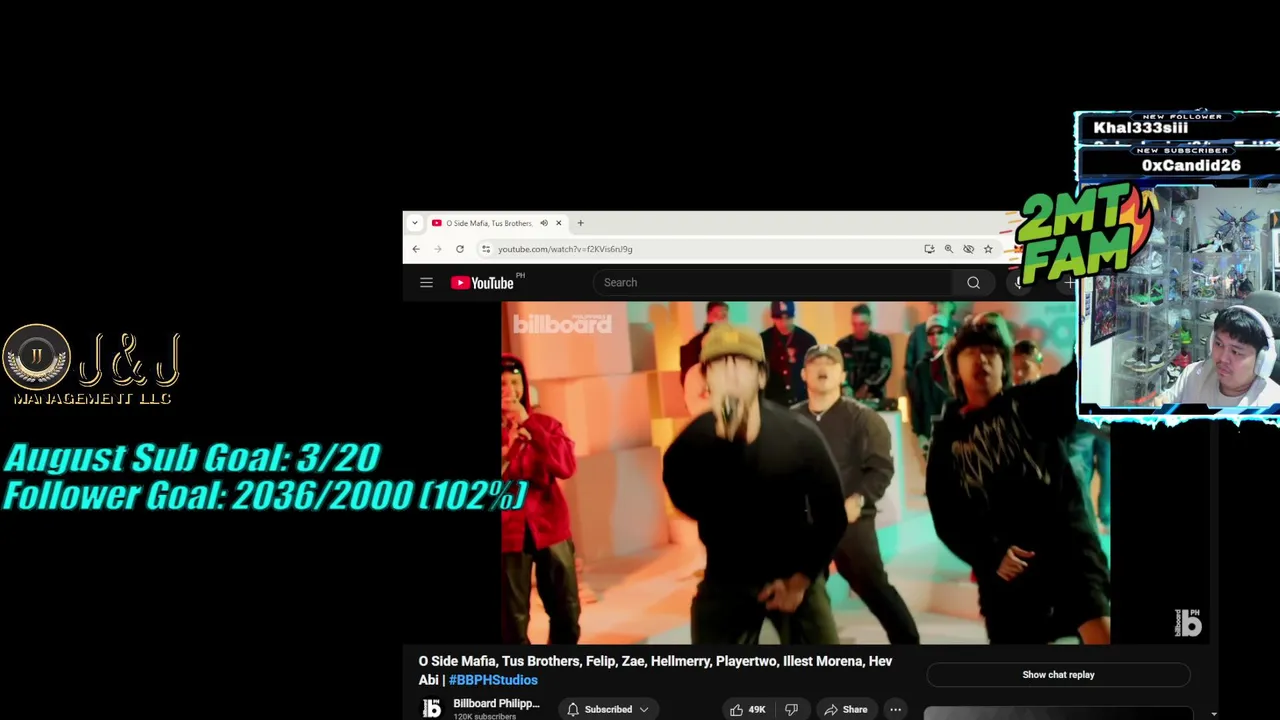Open the Billboard Philipp... channel name link
This screenshot has width=1280, height=720.
pyautogui.click(x=496, y=704)
